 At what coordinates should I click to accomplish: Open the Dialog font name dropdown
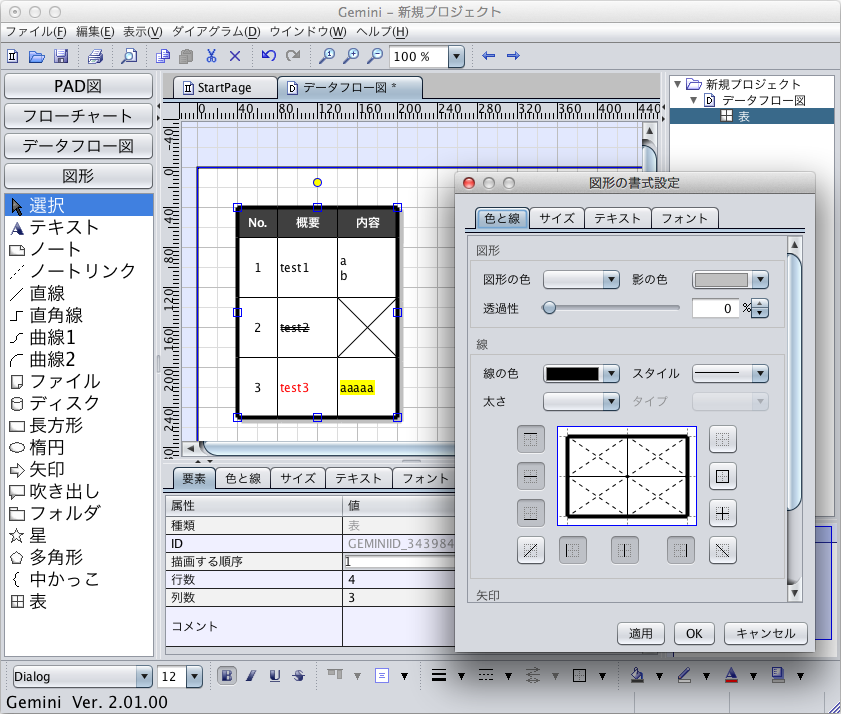click(x=144, y=676)
